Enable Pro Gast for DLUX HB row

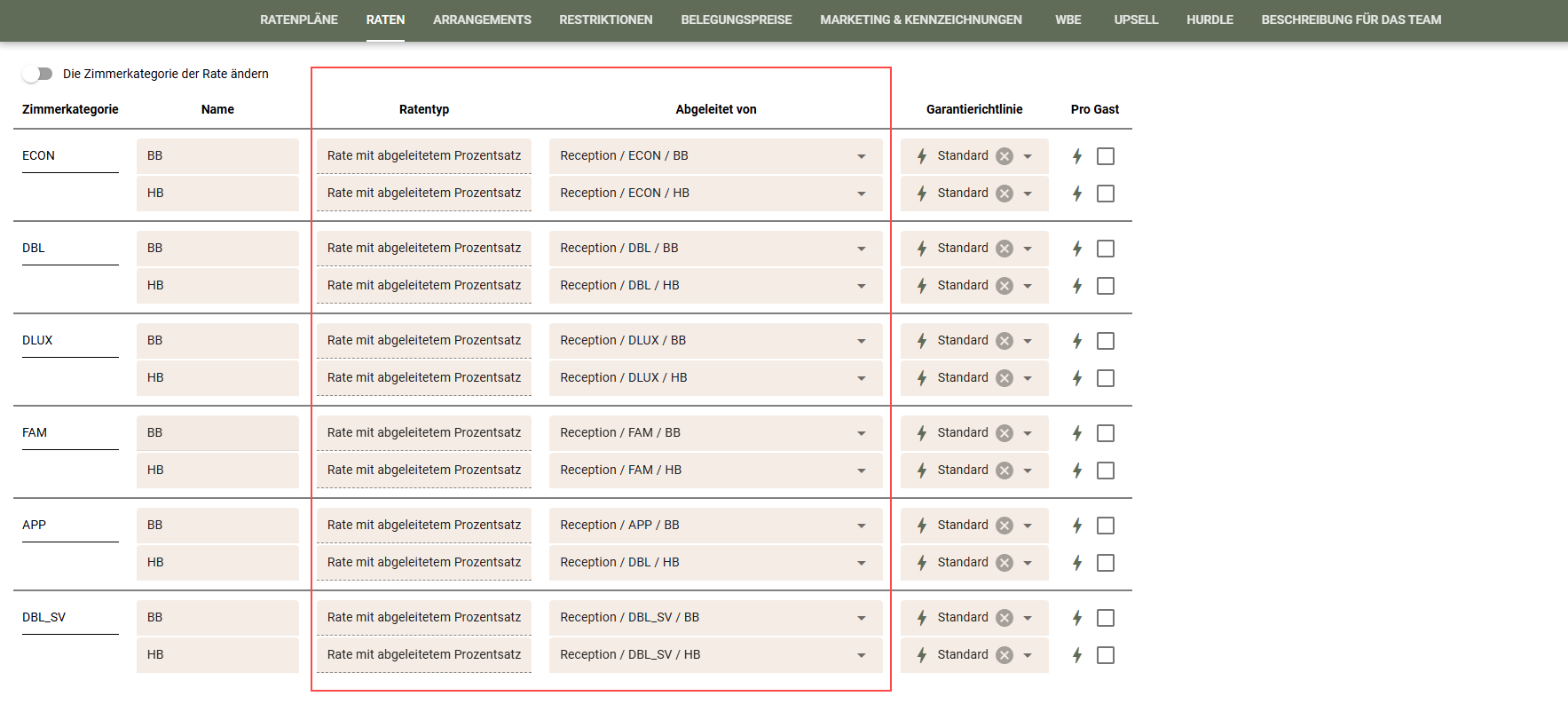click(x=1106, y=378)
